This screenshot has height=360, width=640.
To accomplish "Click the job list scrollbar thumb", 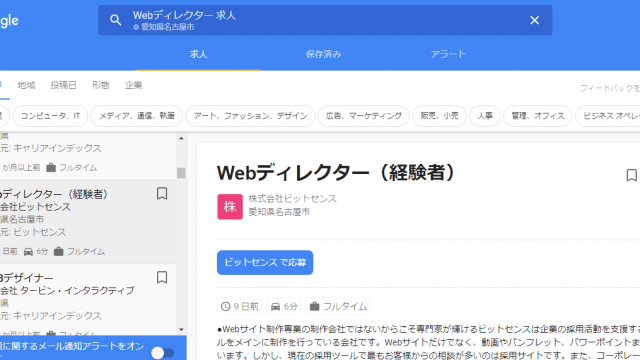I will [181, 173].
